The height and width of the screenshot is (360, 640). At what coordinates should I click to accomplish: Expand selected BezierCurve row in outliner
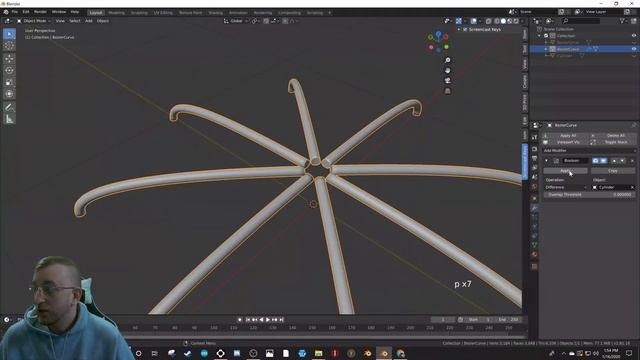[546, 49]
